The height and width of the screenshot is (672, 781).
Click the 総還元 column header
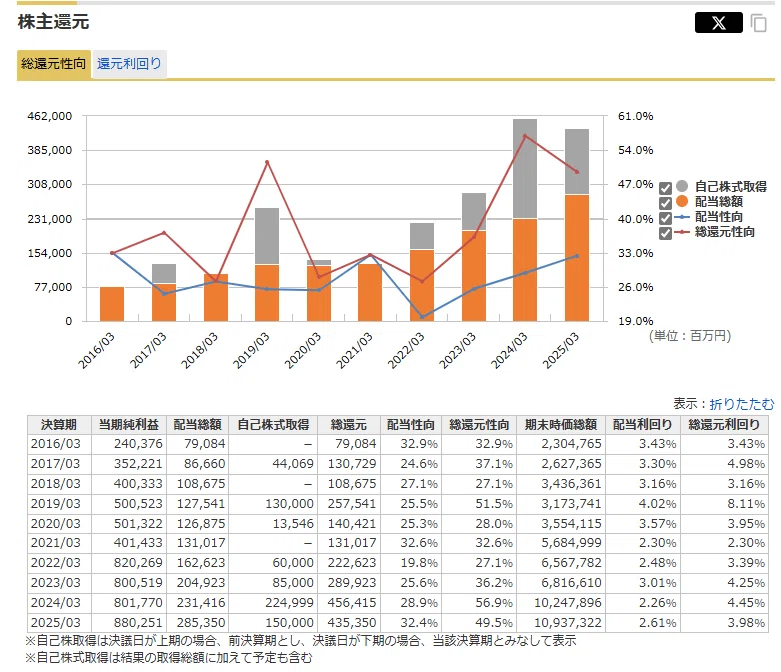tap(349, 425)
